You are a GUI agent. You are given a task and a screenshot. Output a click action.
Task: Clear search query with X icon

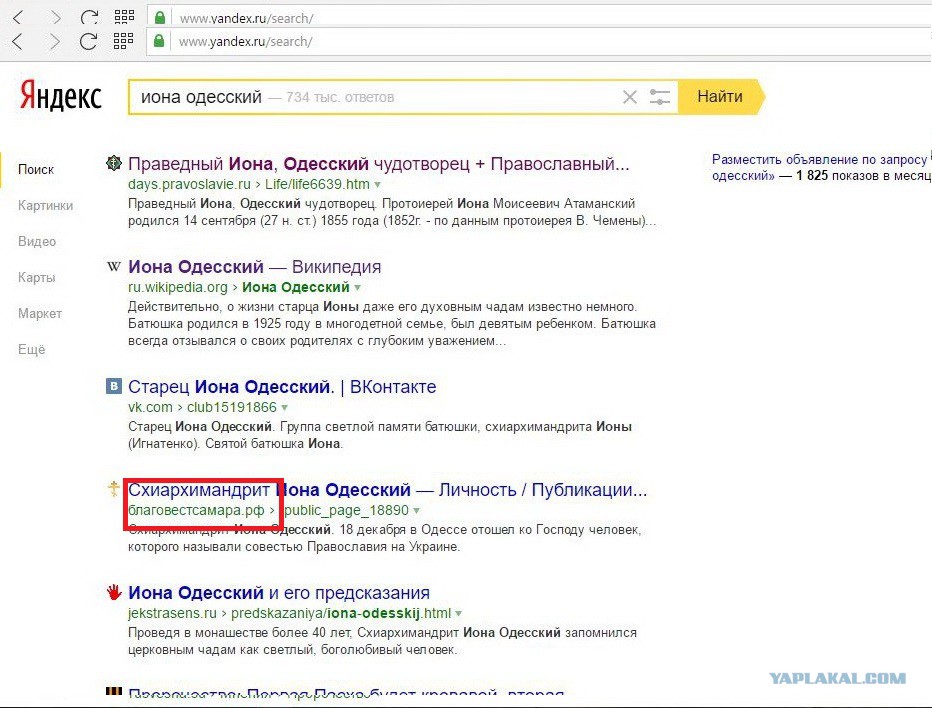[629, 97]
